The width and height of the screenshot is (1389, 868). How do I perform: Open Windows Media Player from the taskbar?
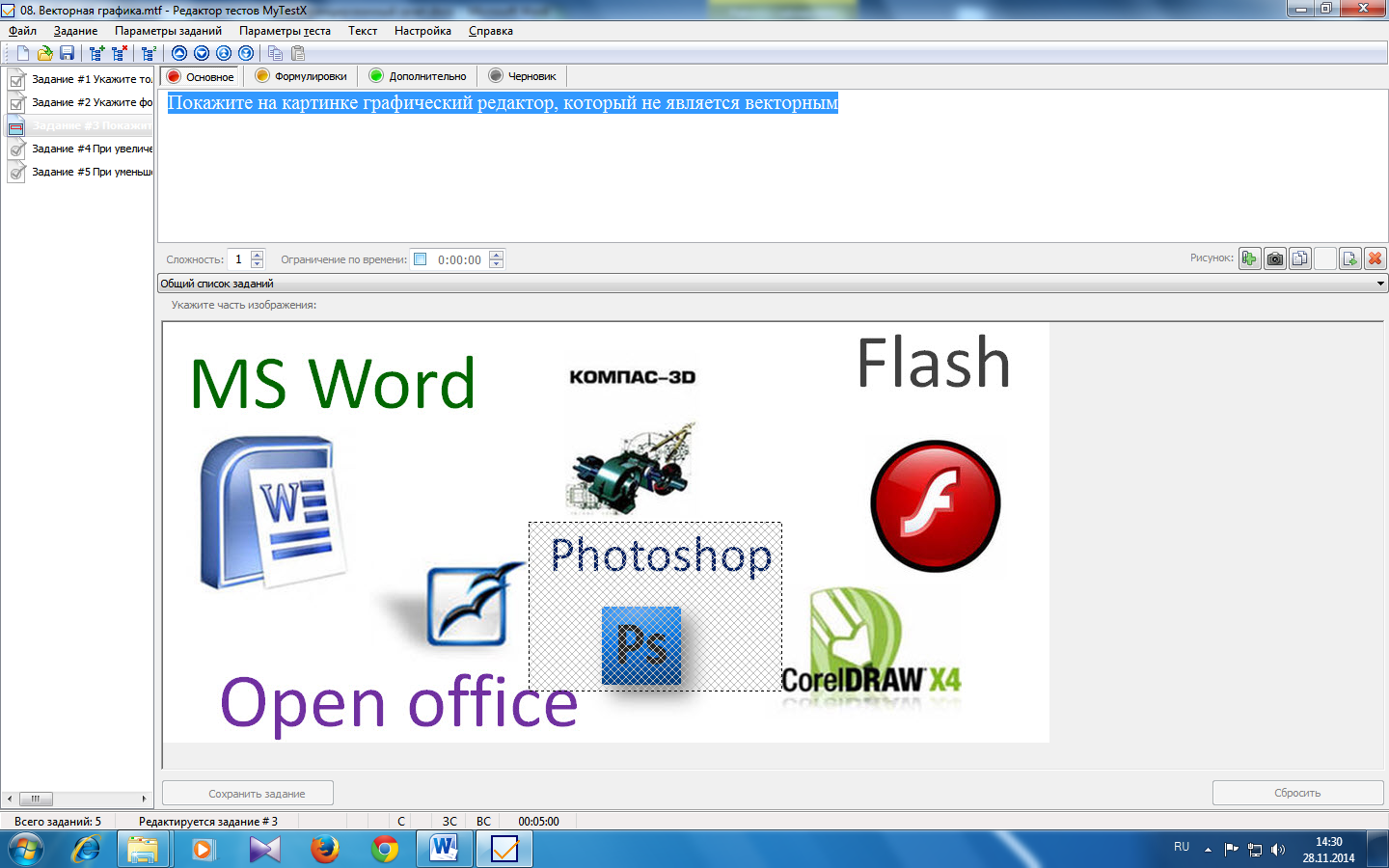tap(204, 849)
